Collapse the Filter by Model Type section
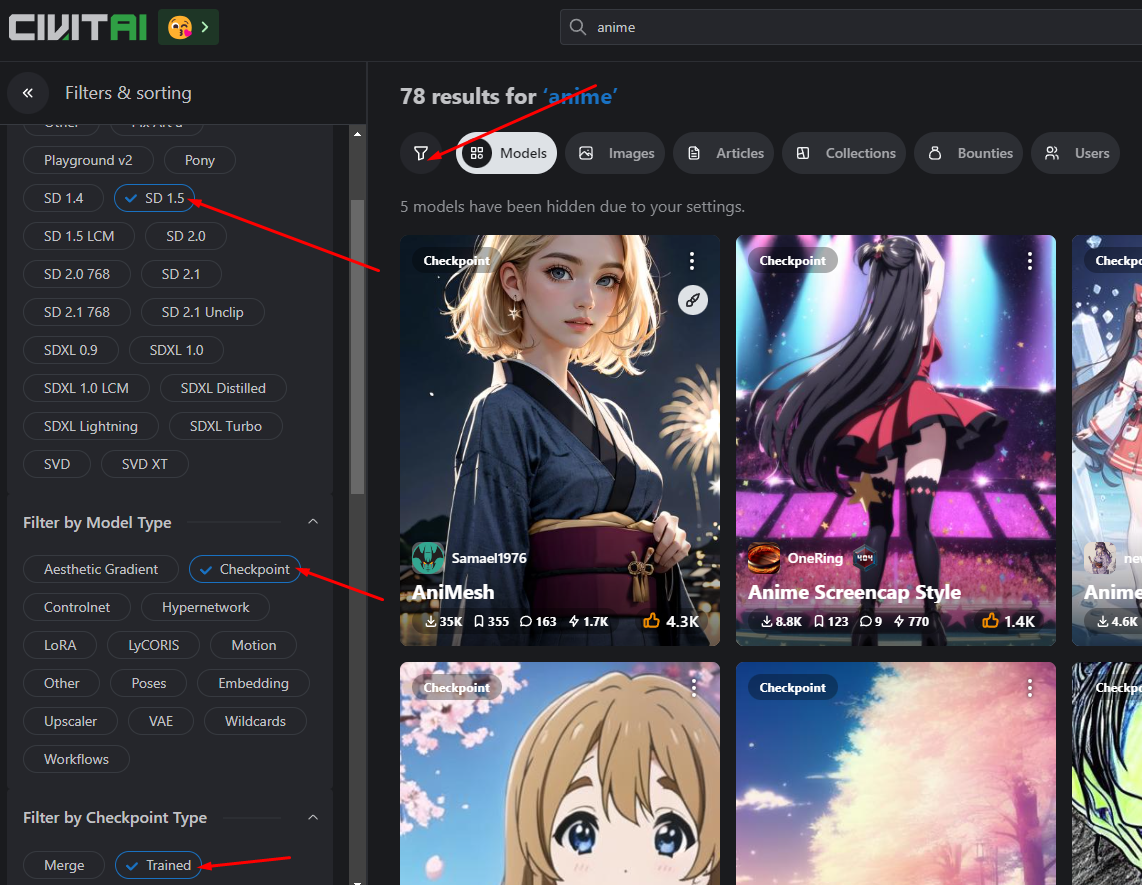The image size is (1142, 885). [x=313, y=522]
